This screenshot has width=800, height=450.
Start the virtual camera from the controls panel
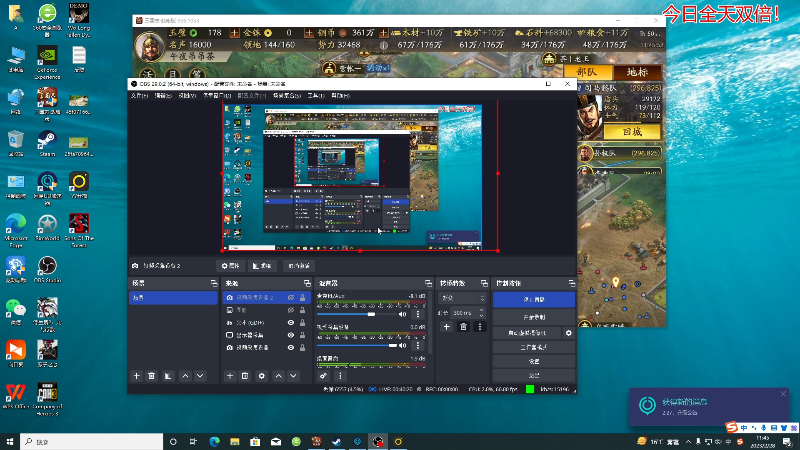click(x=527, y=333)
